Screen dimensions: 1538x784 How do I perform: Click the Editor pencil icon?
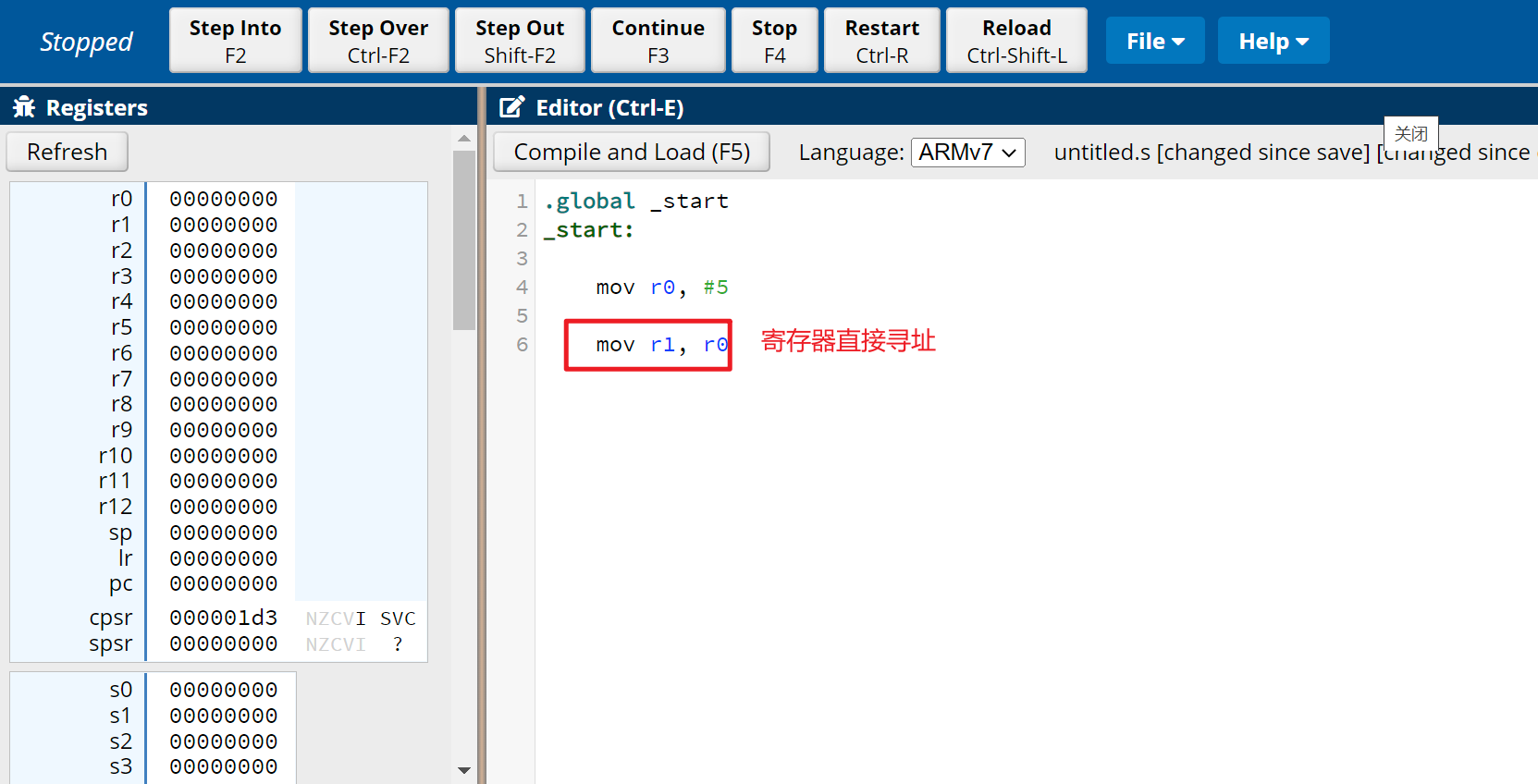point(511,107)
